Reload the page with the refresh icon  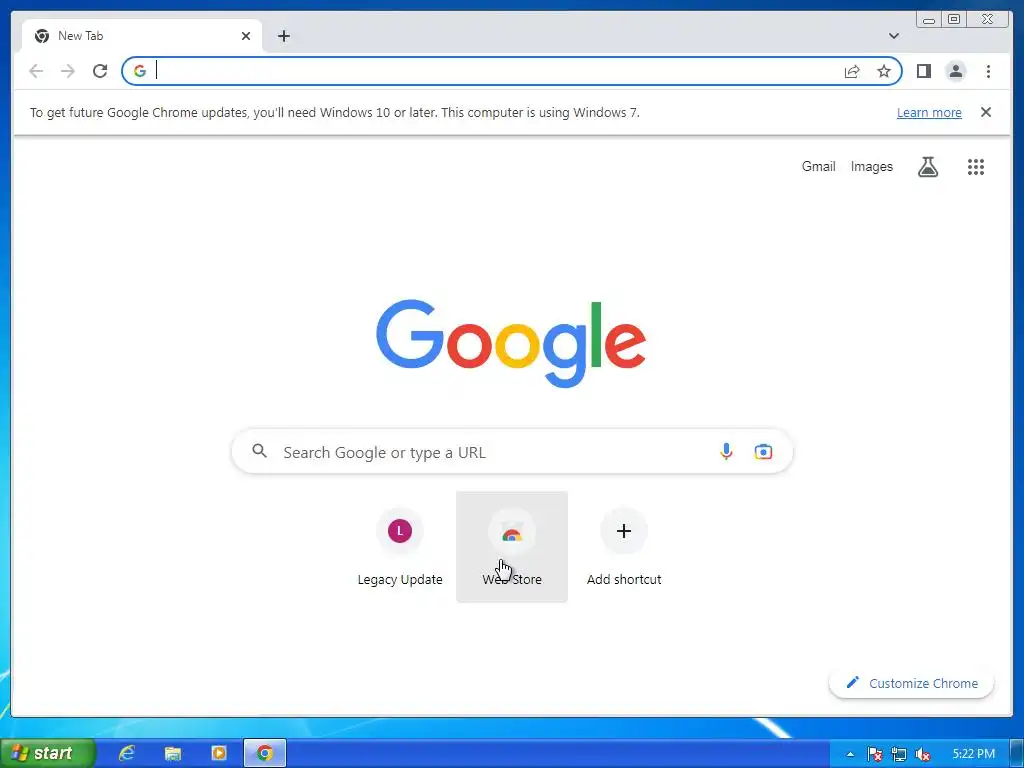click(100, 71)
